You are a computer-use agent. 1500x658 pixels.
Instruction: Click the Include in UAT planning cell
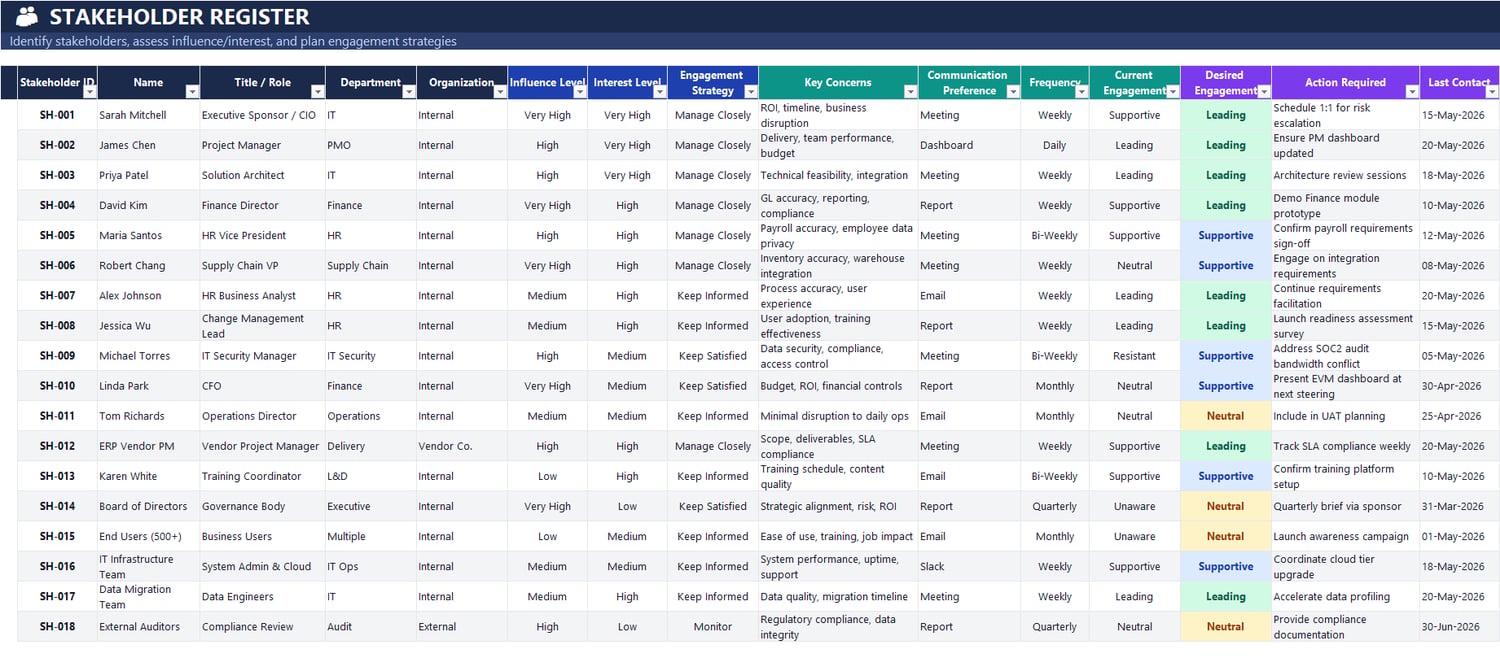(1345, 415)
